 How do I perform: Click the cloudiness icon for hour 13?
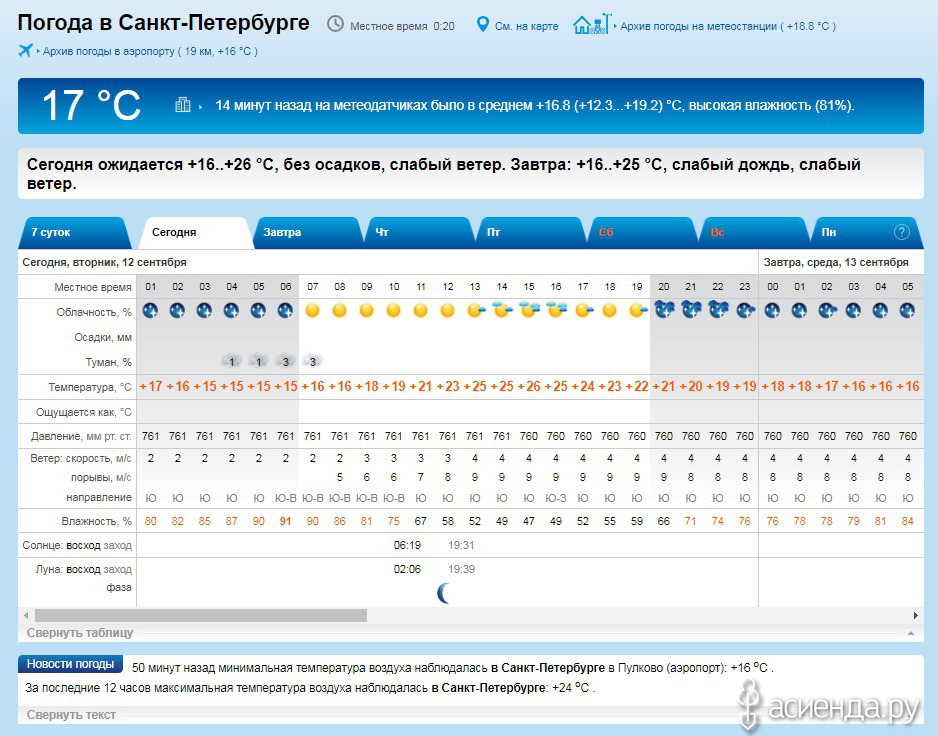point(476,311)
